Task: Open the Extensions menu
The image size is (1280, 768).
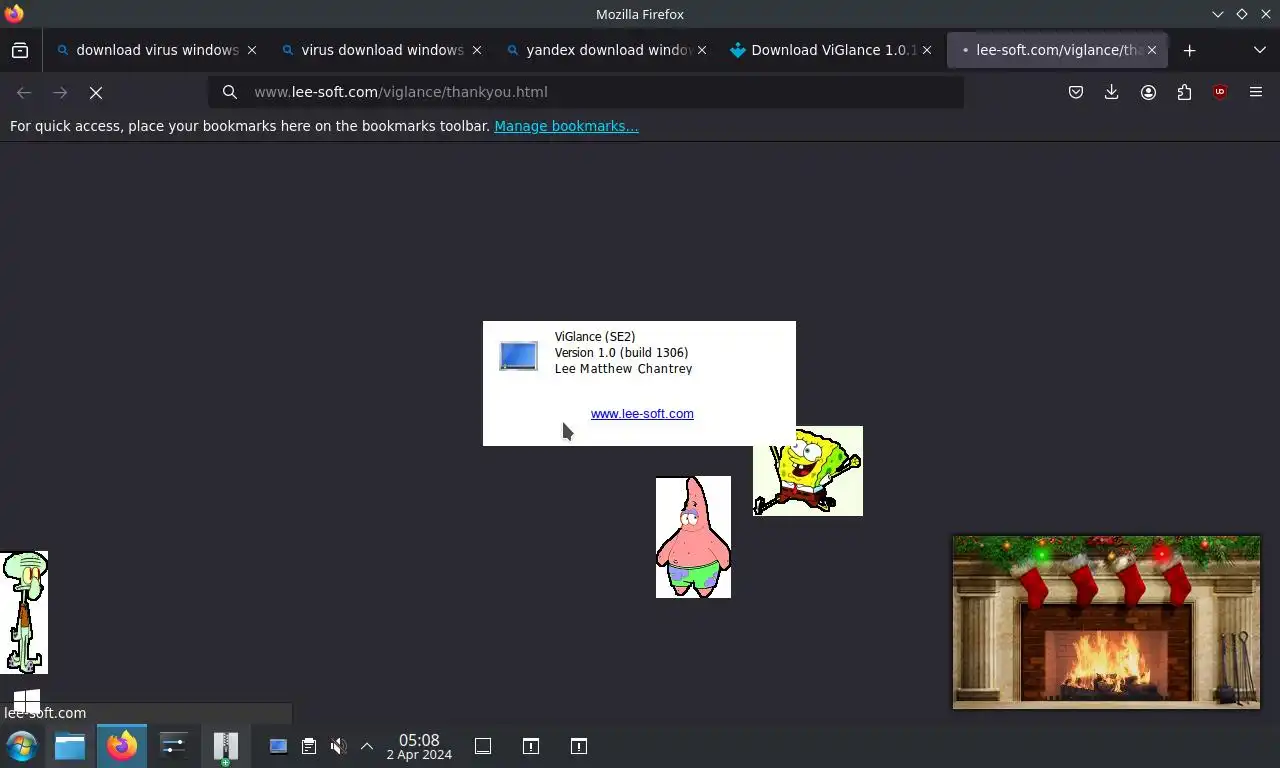Action: coord(1184,92)
